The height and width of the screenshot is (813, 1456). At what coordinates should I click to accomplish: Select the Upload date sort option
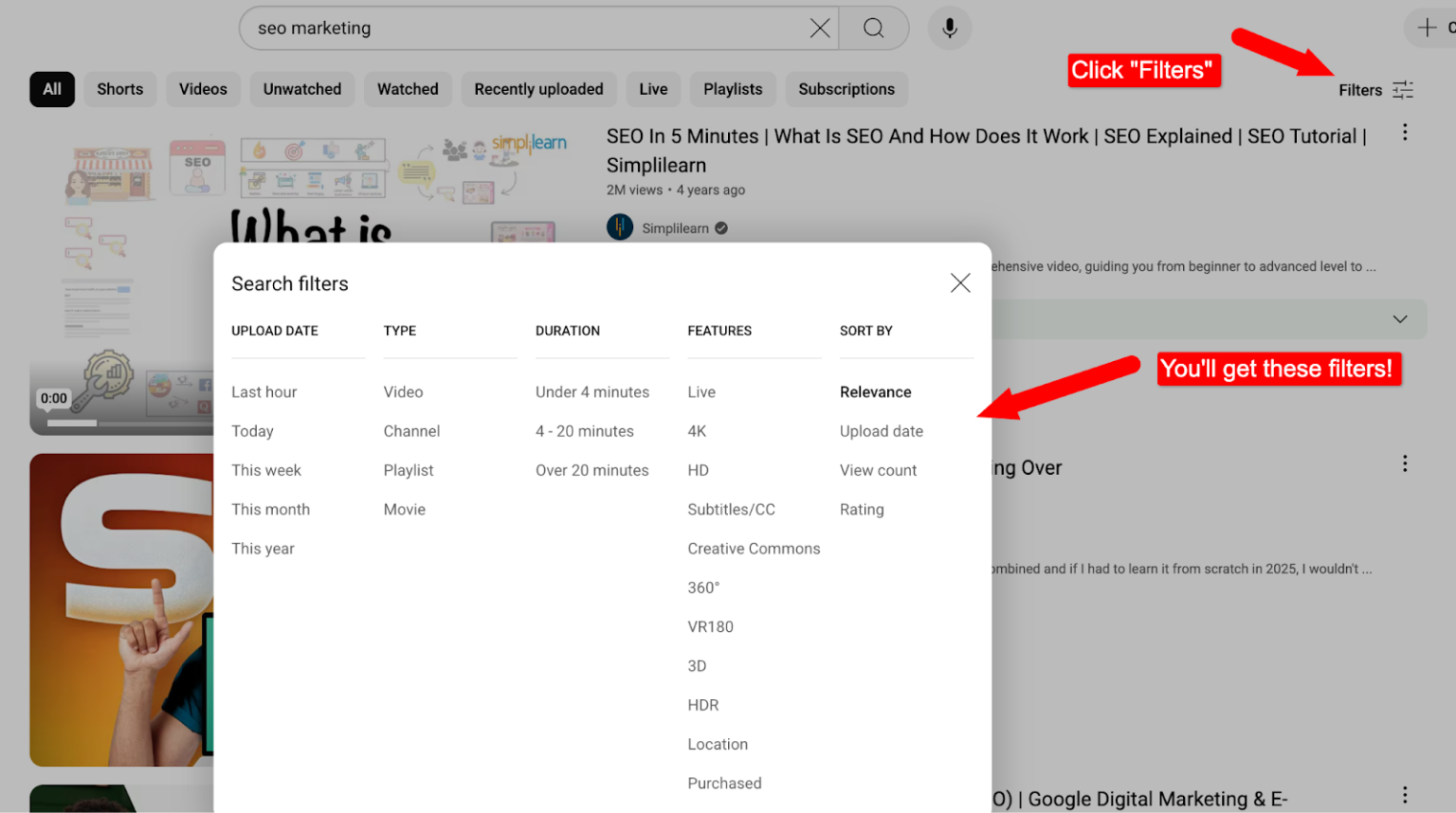(881, 431)
